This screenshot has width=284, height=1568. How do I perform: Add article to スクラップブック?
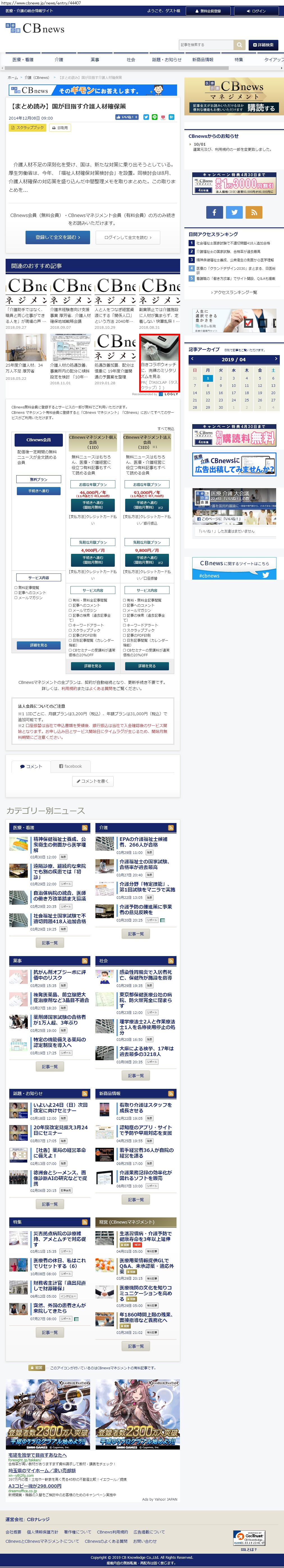point(28,128)
